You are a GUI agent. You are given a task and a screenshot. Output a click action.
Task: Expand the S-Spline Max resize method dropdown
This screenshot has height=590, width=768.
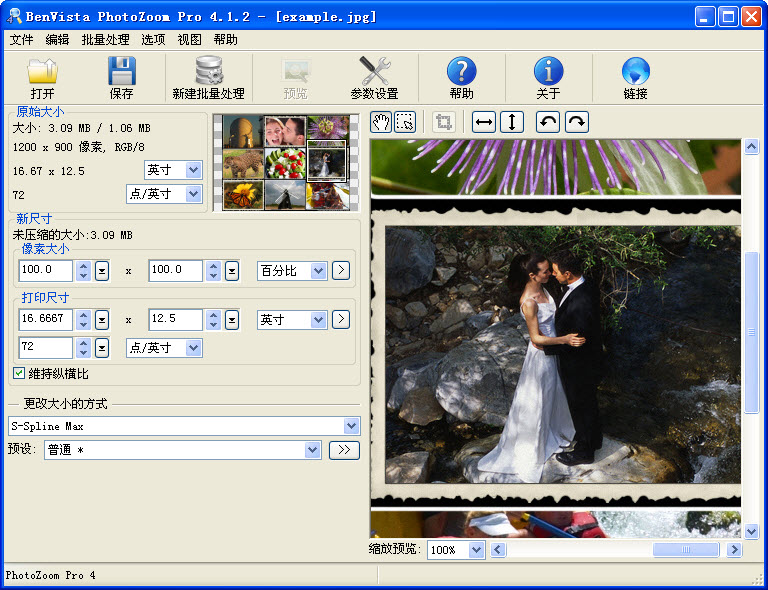[x=351, y=426]
